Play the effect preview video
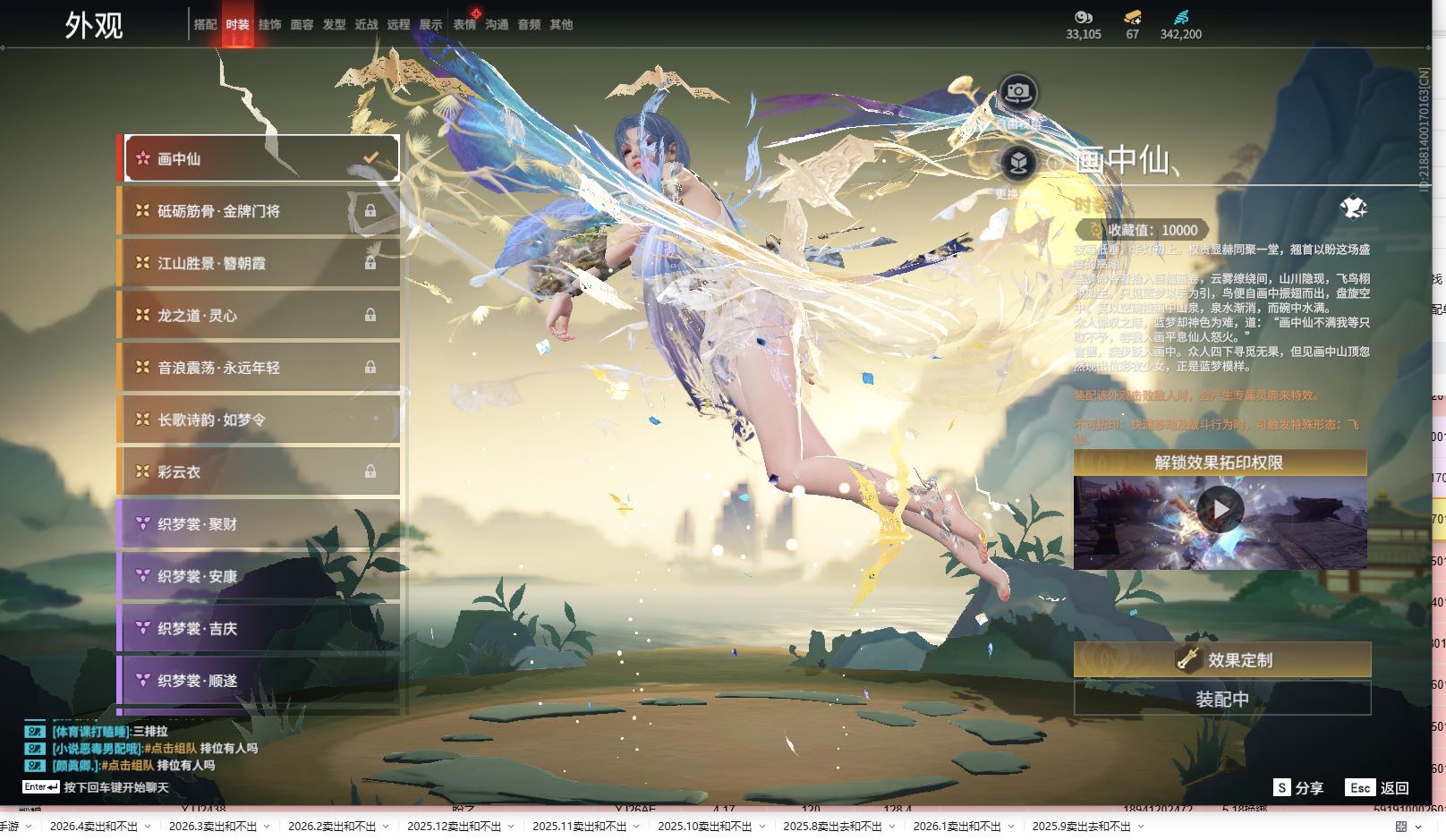The image size is (1446, 840). (x=1220, y=510)
